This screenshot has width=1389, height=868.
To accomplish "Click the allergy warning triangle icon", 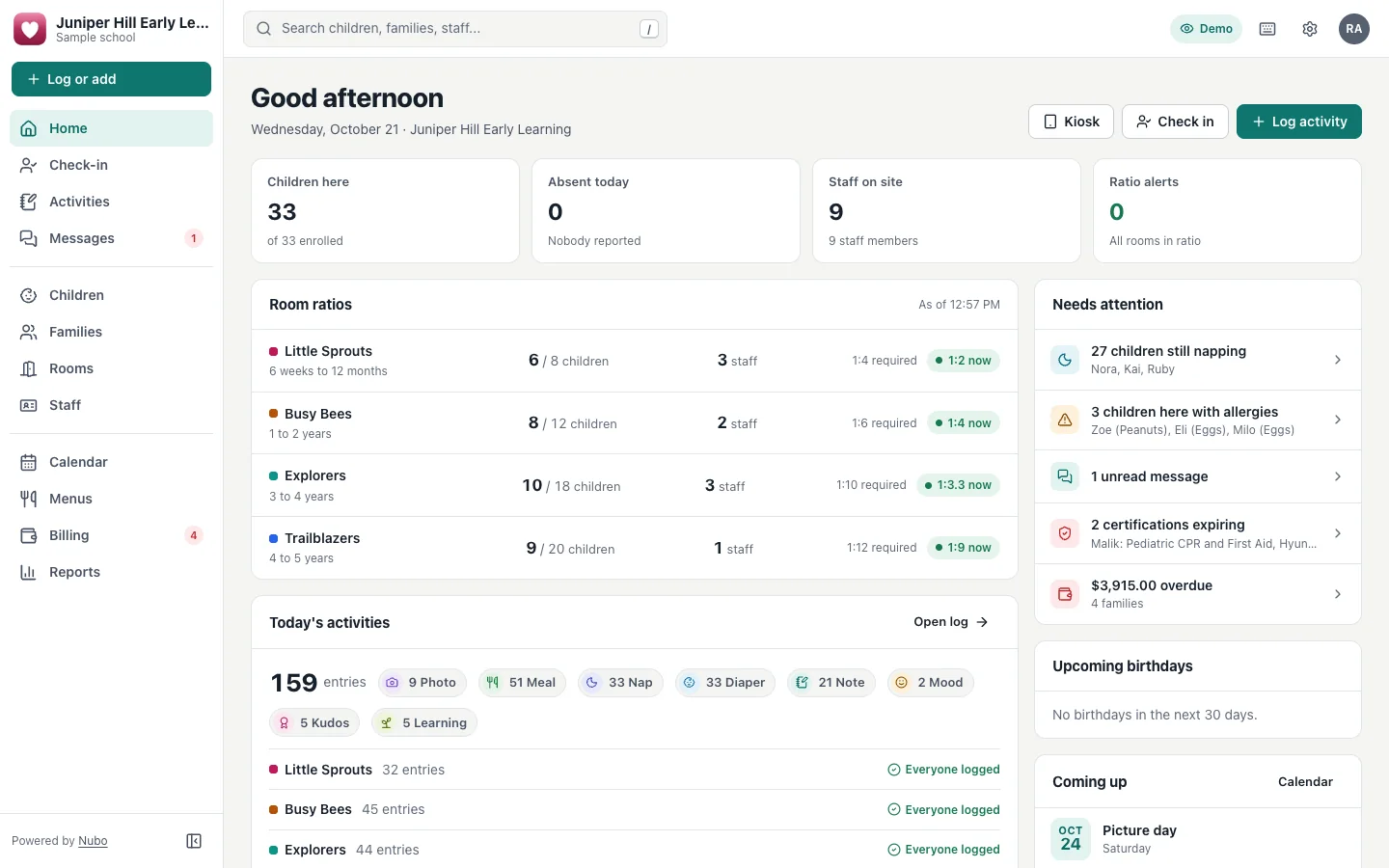I will (x=1065, y=420).
